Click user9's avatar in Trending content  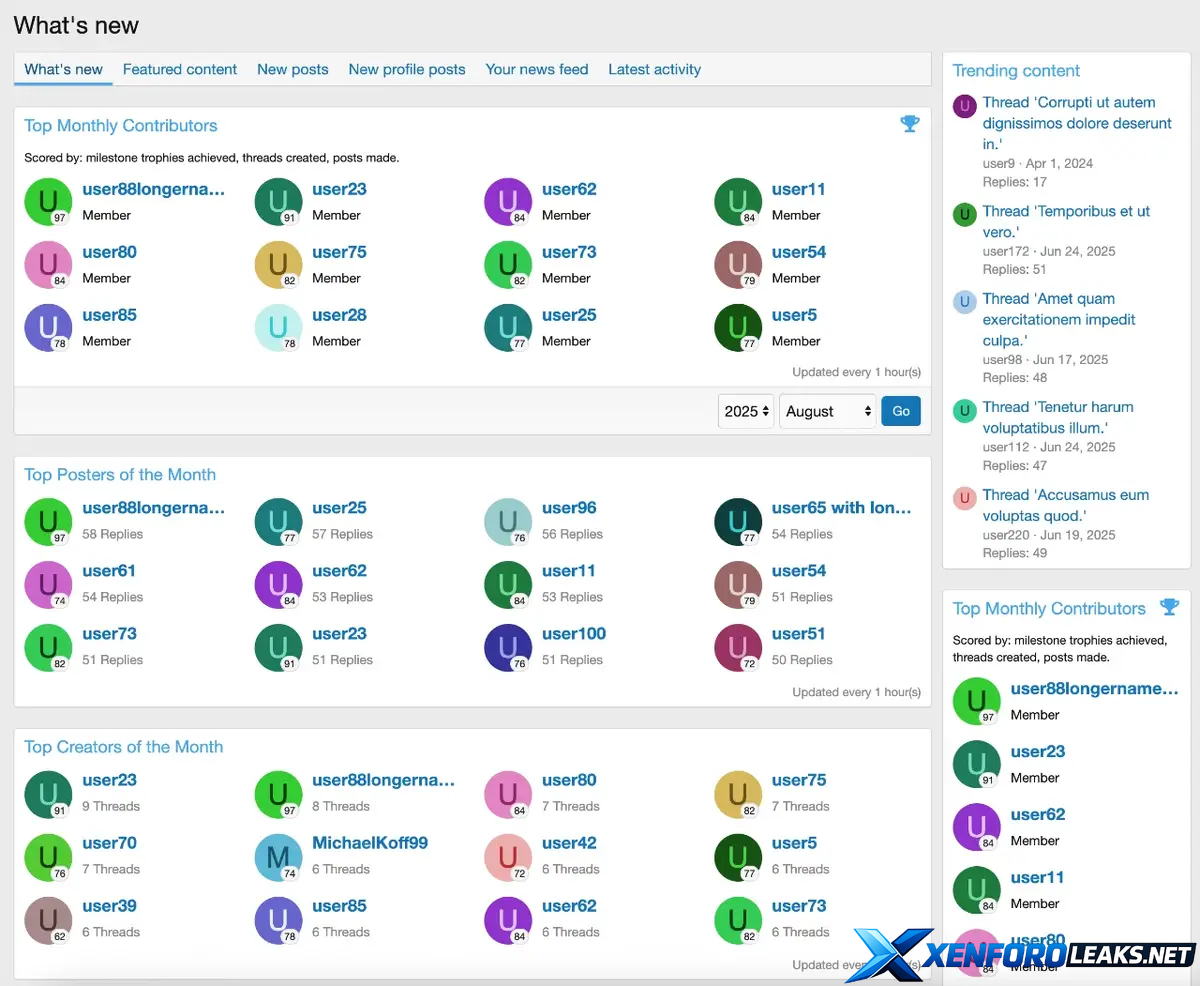(x=964, y=106)
